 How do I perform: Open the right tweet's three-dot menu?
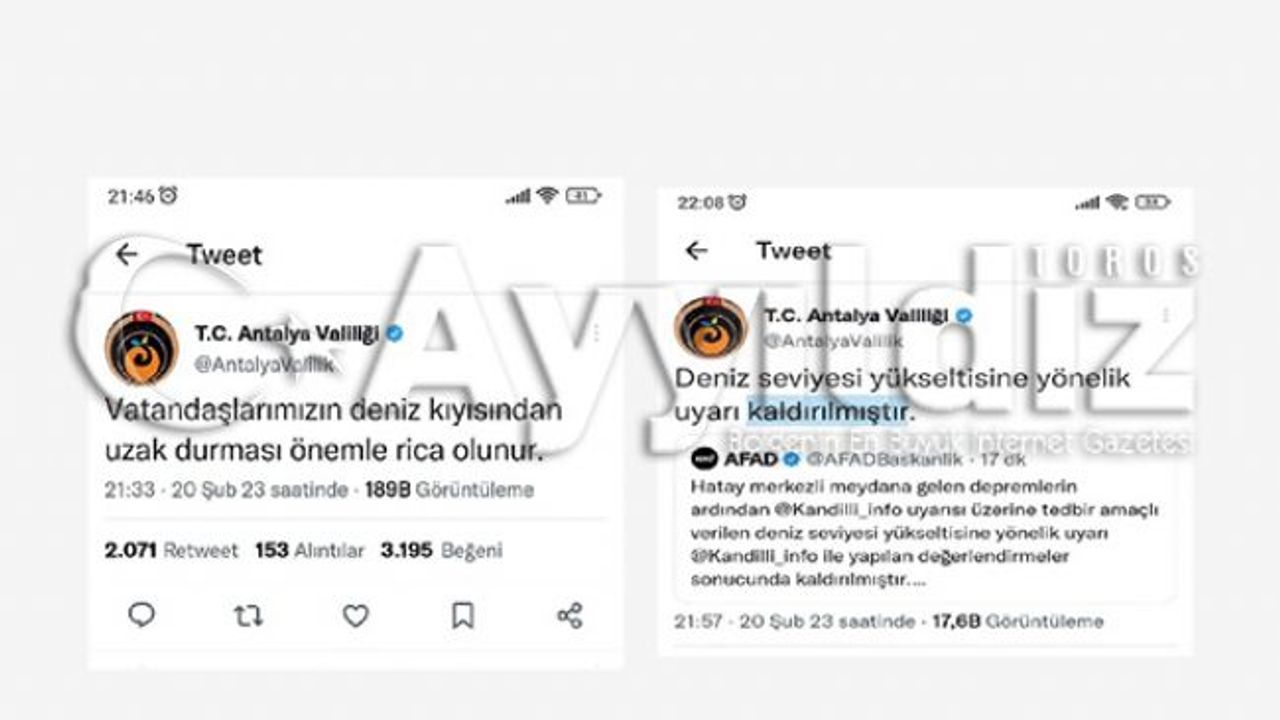(x=1166, y=315)
